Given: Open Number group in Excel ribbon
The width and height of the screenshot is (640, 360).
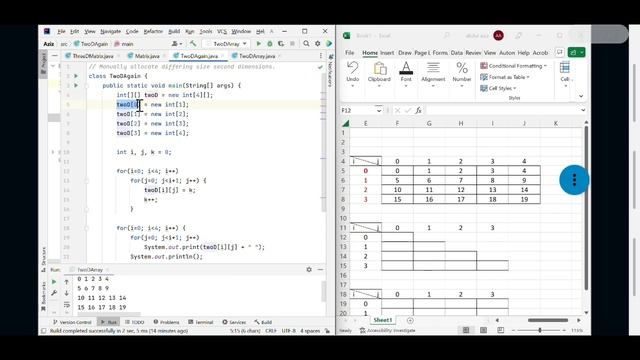Looking at the screenshot, I should click(x=462, y=73).
